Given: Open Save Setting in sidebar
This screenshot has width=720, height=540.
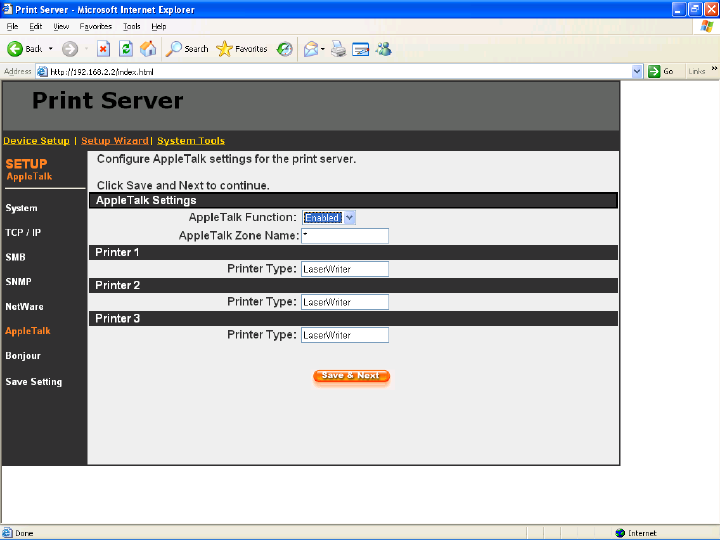Looking at the screenshot, I should click(34, 382).
